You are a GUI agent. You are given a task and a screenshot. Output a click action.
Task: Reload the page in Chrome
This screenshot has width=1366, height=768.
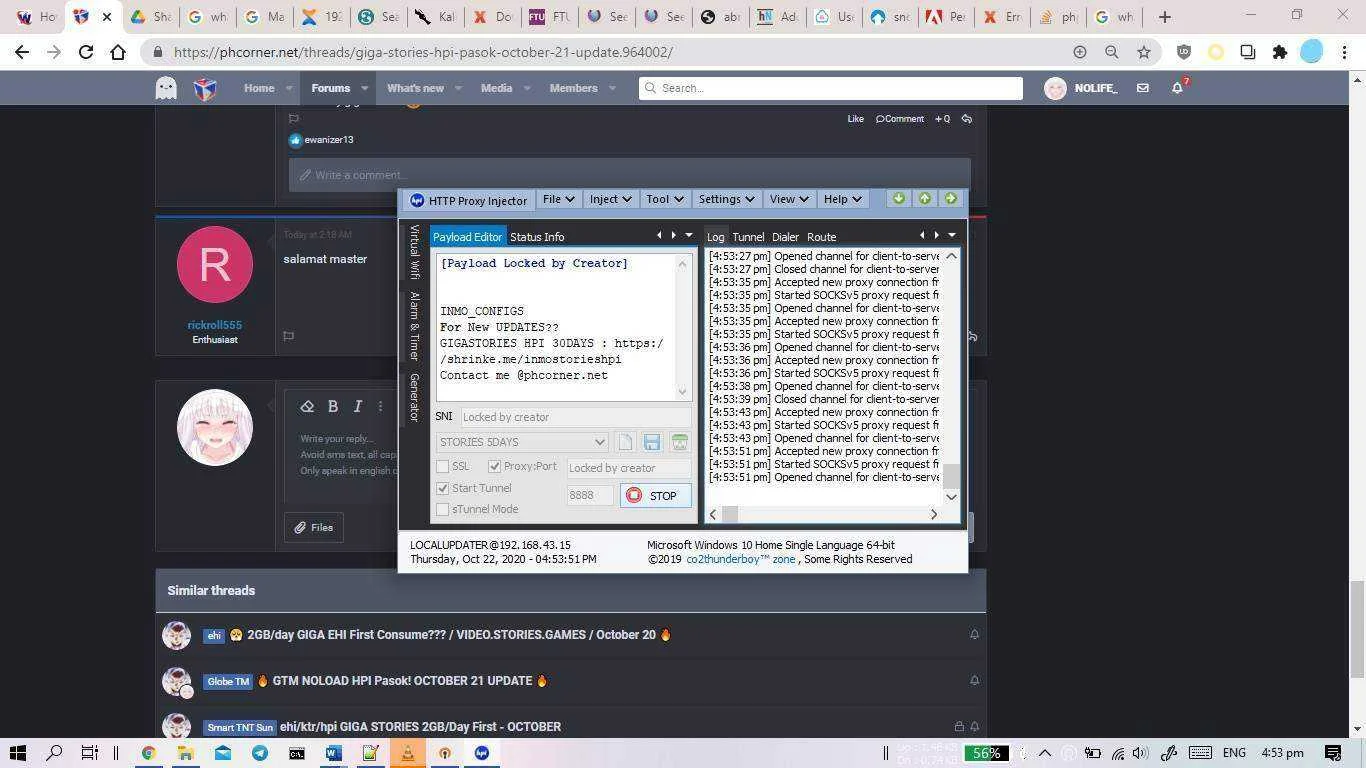[86, 52]
